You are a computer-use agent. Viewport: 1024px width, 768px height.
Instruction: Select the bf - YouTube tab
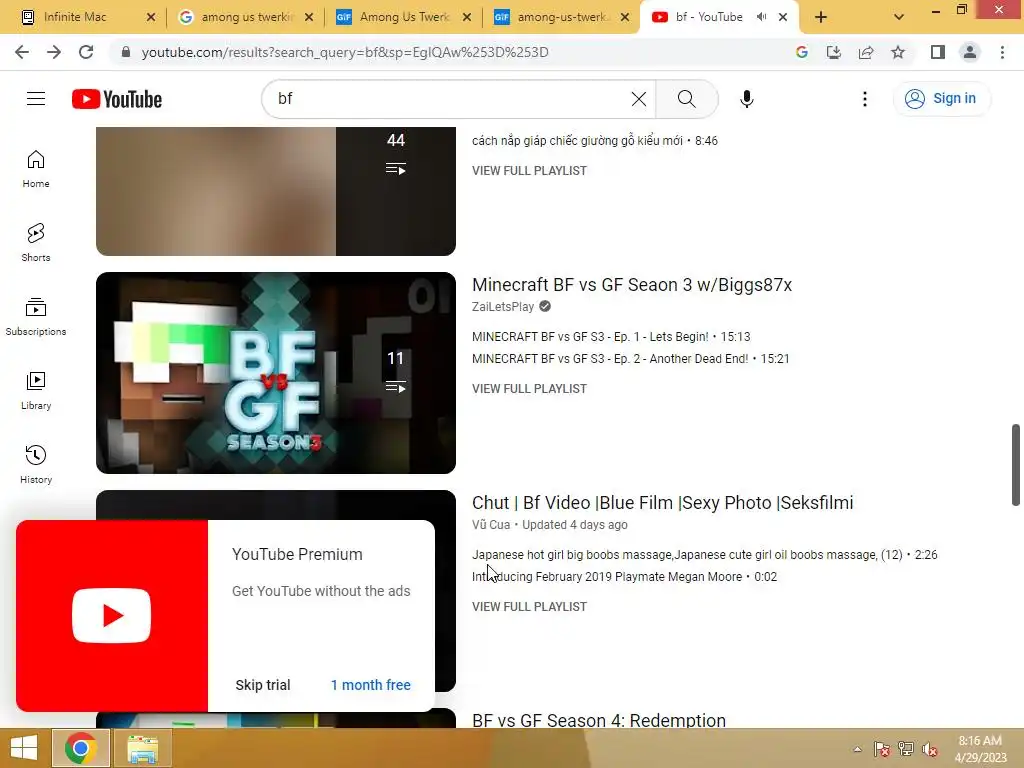coord(709,17)
